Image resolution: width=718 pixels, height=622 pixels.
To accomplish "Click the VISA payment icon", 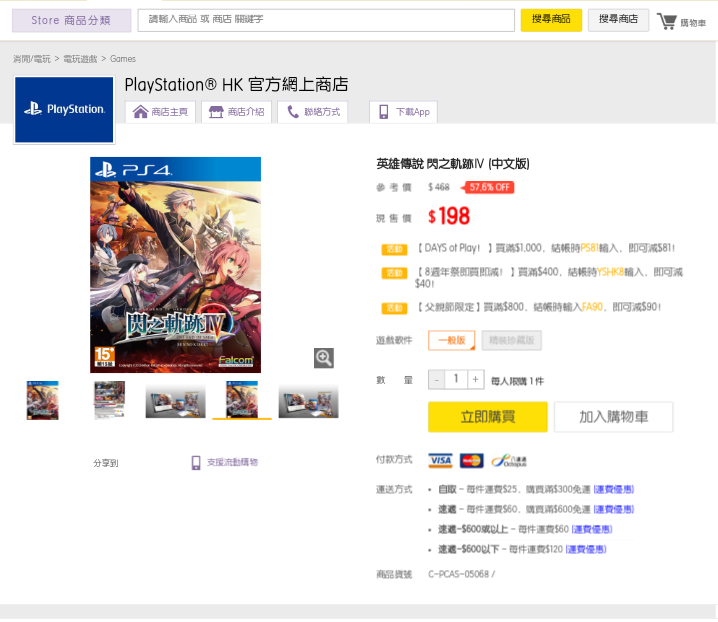I will [x=440, y=461].
